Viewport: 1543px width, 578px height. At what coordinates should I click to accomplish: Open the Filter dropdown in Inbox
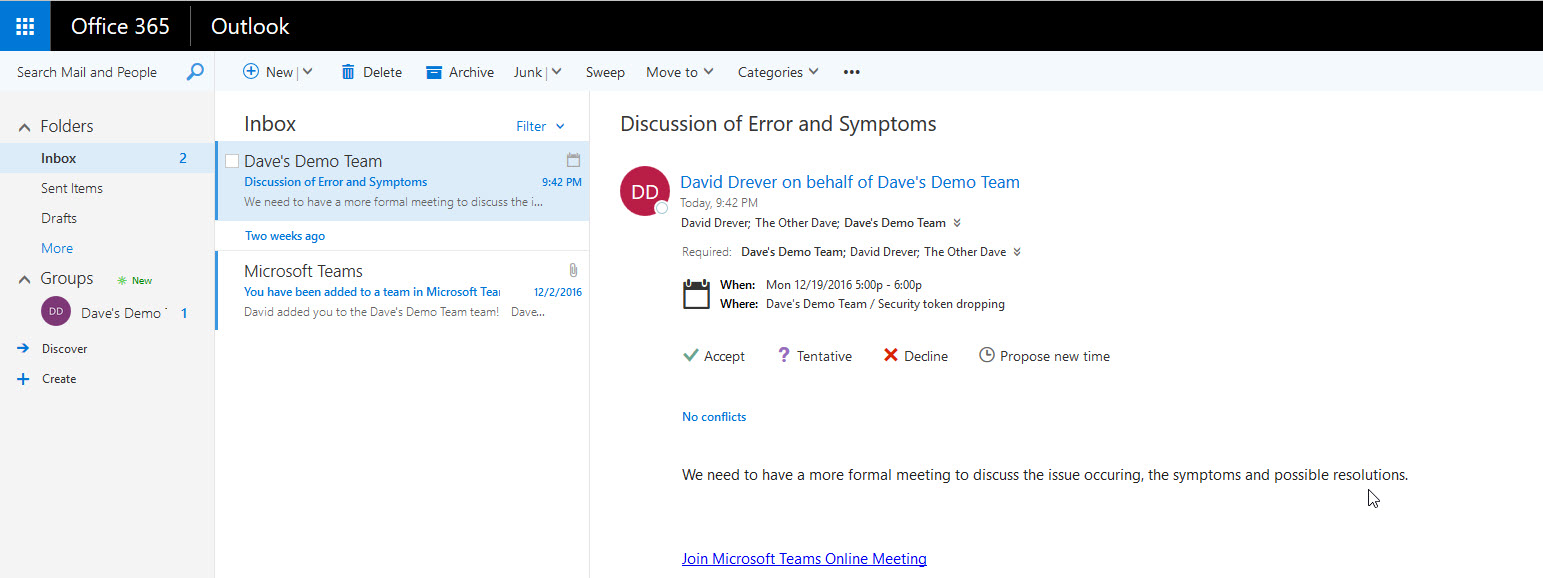540,126
